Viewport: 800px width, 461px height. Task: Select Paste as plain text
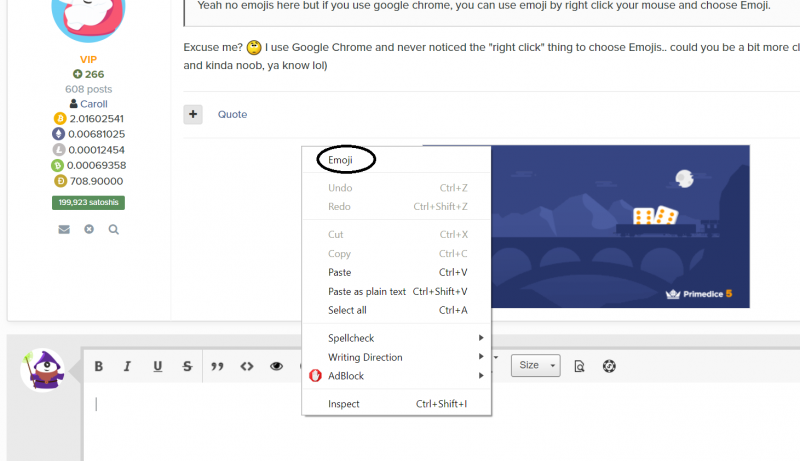[397, 291]
